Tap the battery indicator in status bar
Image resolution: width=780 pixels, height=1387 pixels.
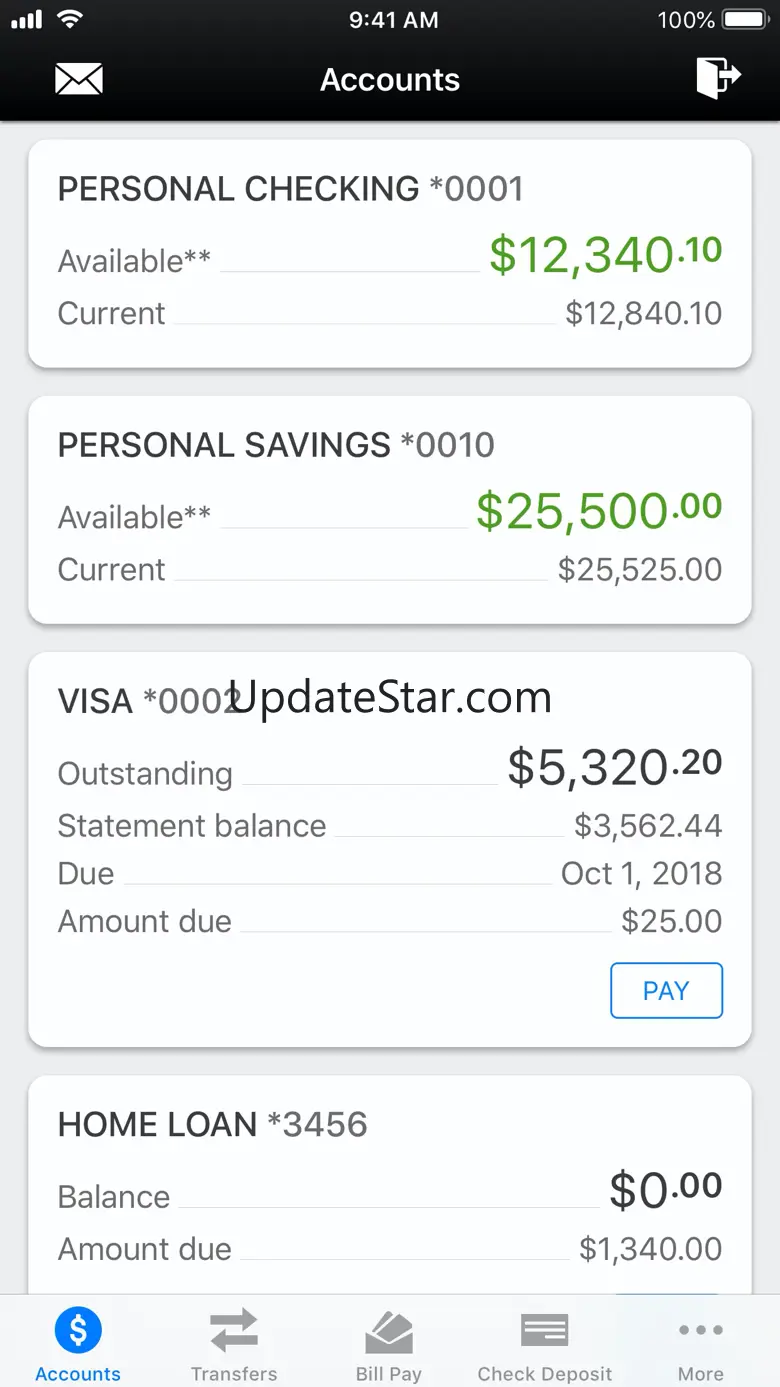tap(744, 20)
